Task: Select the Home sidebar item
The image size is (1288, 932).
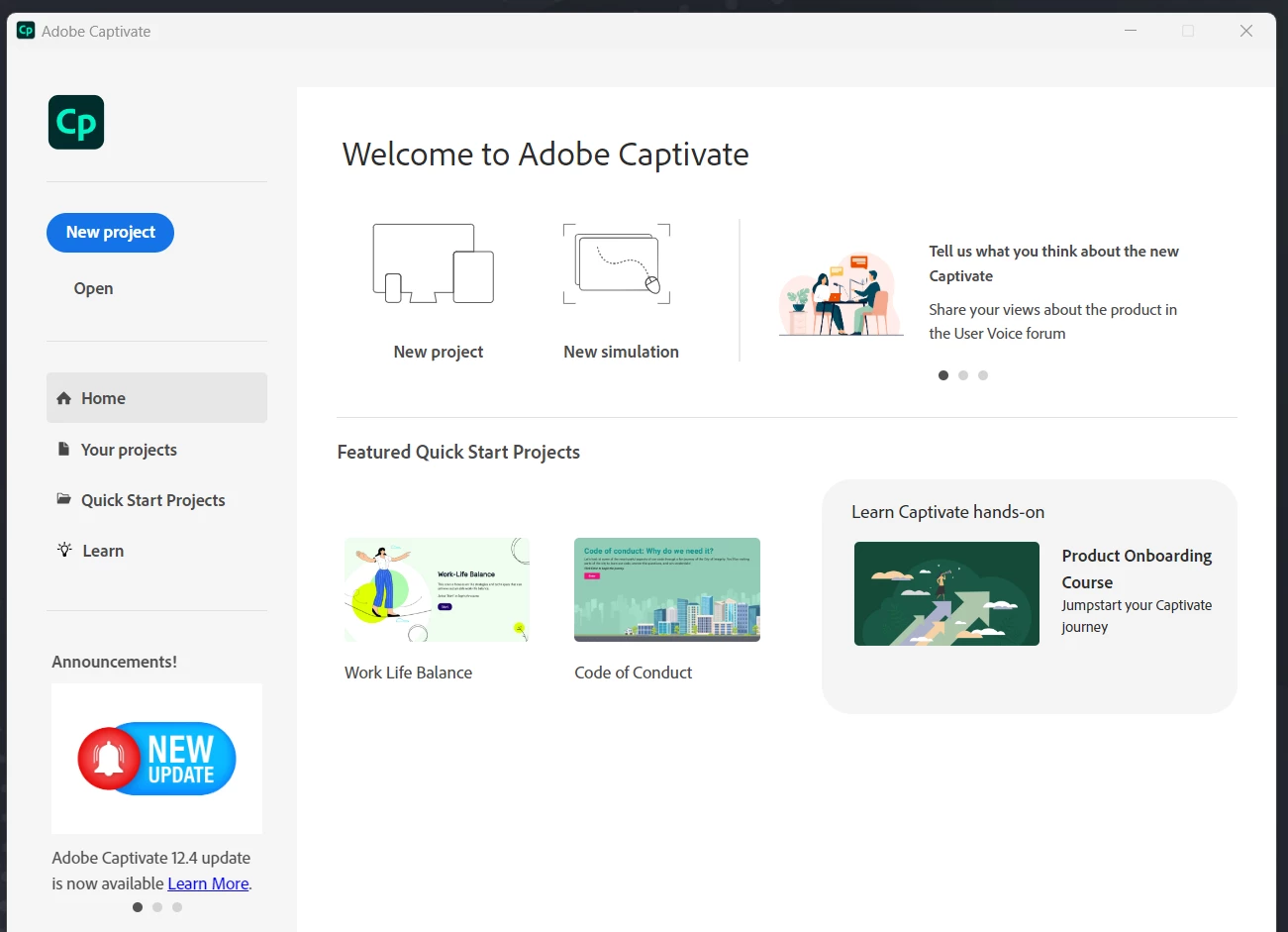Action: click(x=156, y=398)
